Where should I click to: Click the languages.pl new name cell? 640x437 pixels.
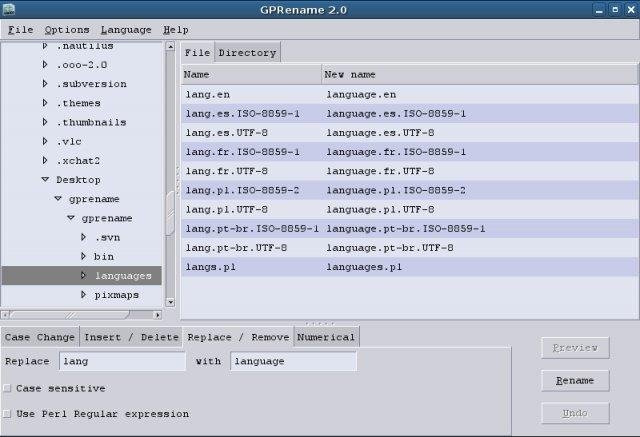pos(364,267)
